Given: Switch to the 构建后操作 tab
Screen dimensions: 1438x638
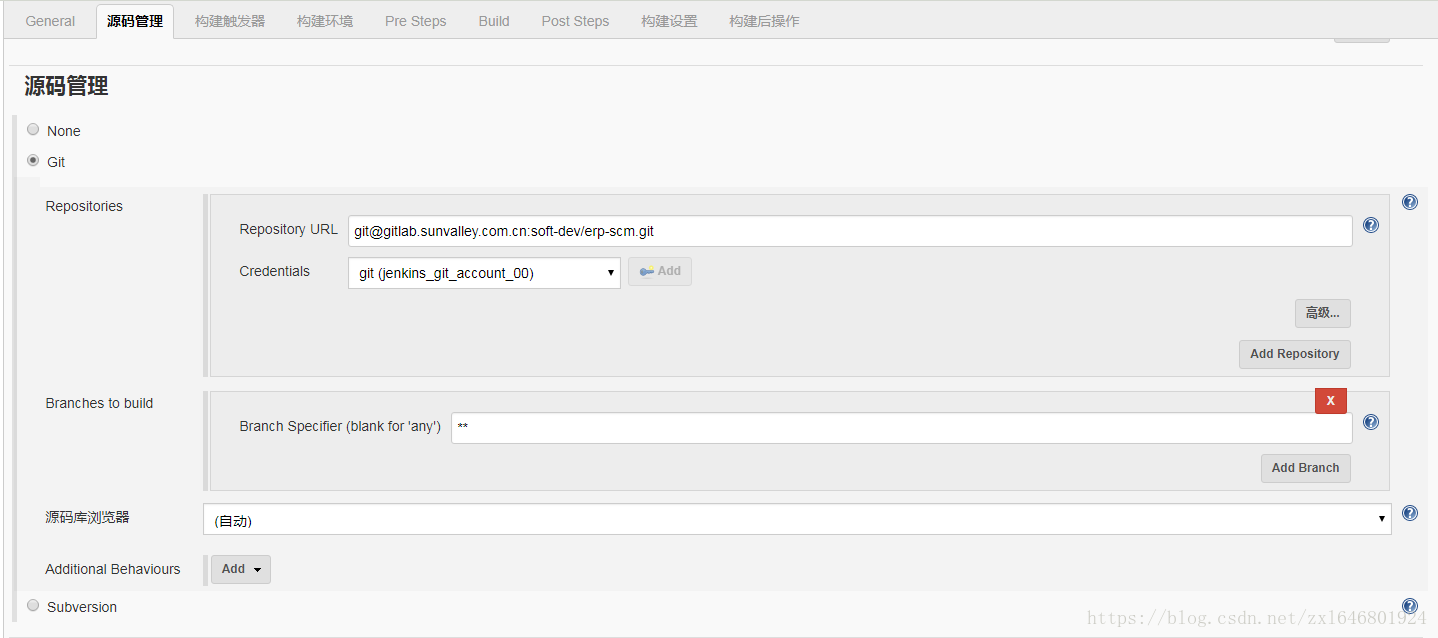Looking at the screenshot, I should click(x=764, y=21).
